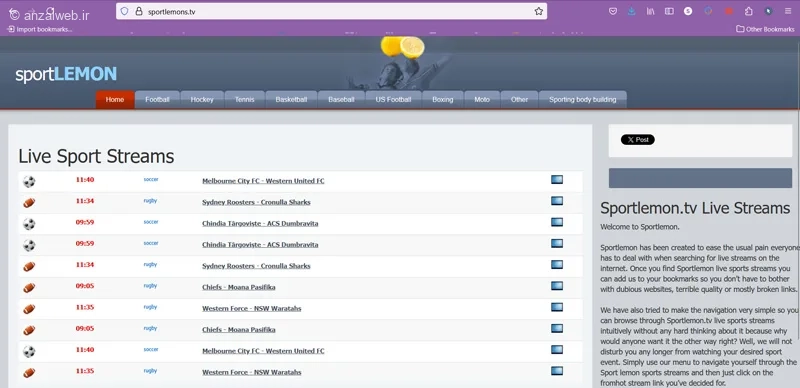Open upper Chiefs - Moana Pasifika link
The height and width of the screenshot is (388, 800).
click(x=239, y=287)
